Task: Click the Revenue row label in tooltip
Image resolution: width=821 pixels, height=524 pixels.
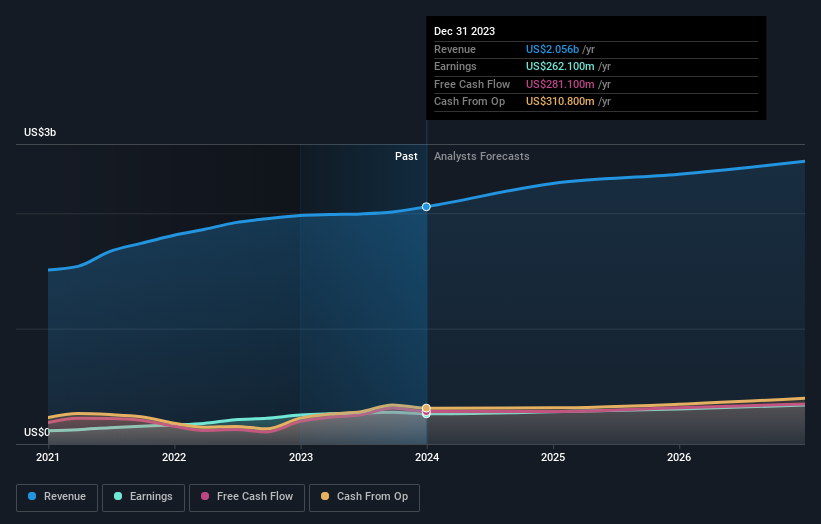Action: 455,49
